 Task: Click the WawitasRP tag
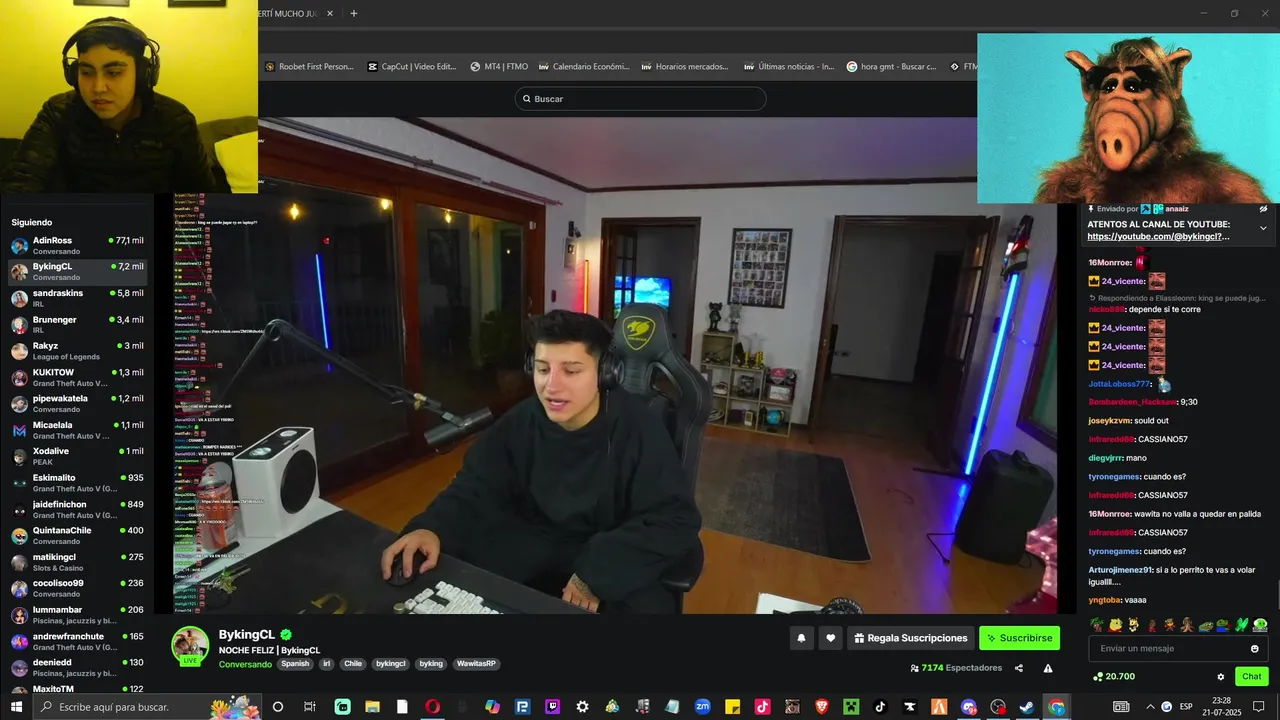[477, 664]
